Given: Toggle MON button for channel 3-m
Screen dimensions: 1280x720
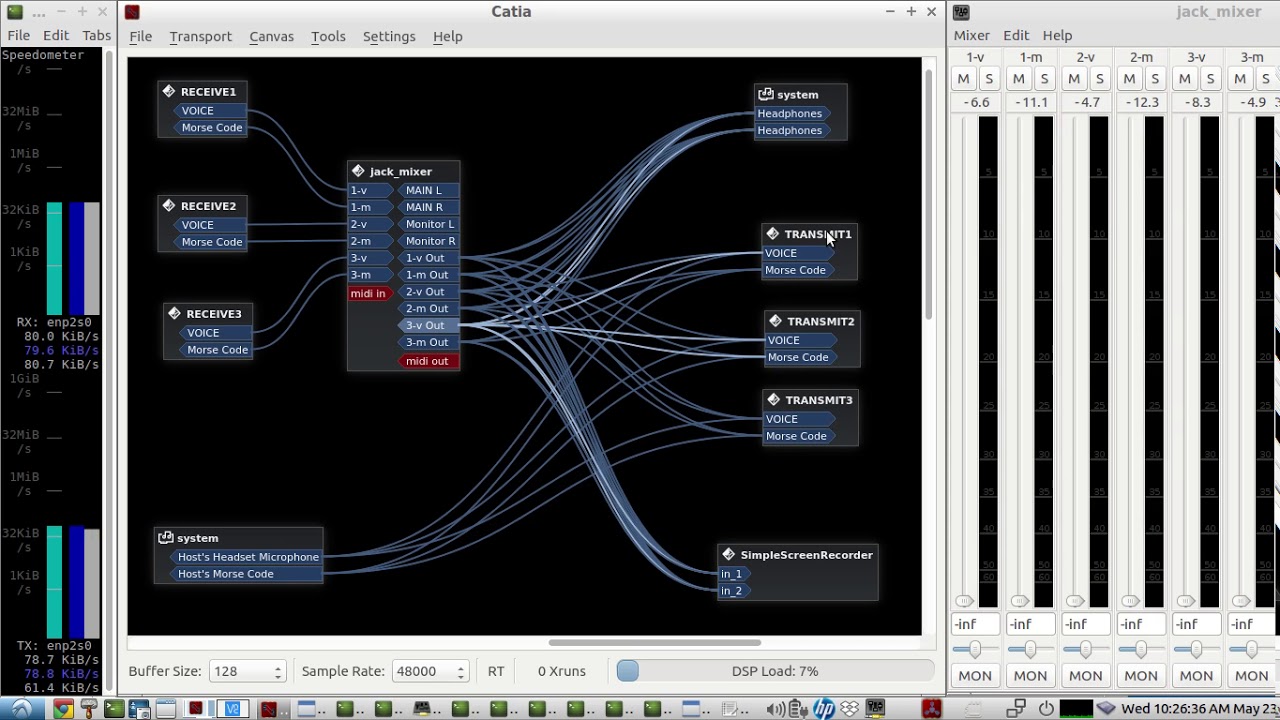Looking at the screenshot, I should click(x=1251, y=676).
